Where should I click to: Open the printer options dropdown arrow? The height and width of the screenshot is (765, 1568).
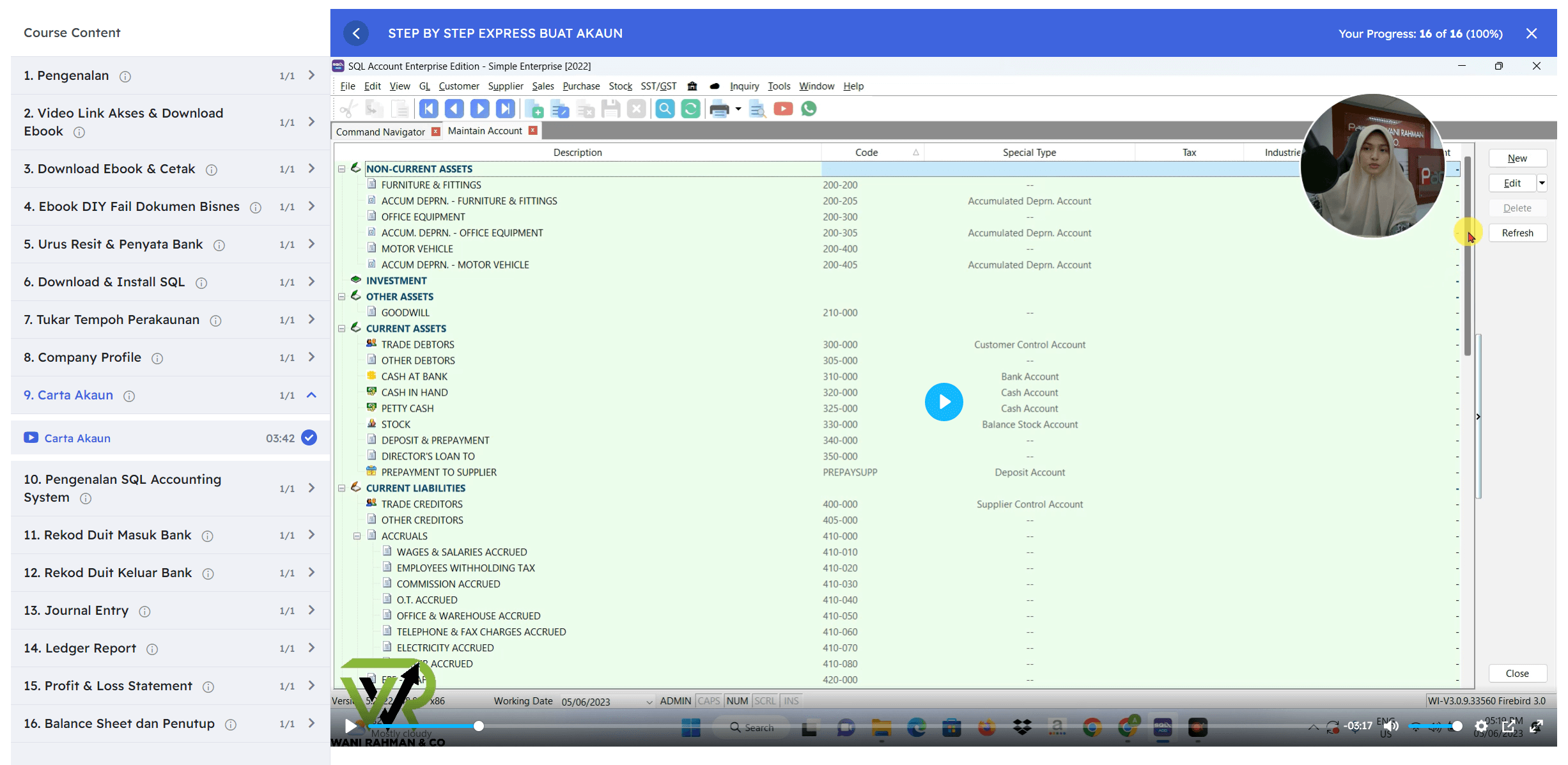pyautogui.click(x=738, y=109)
